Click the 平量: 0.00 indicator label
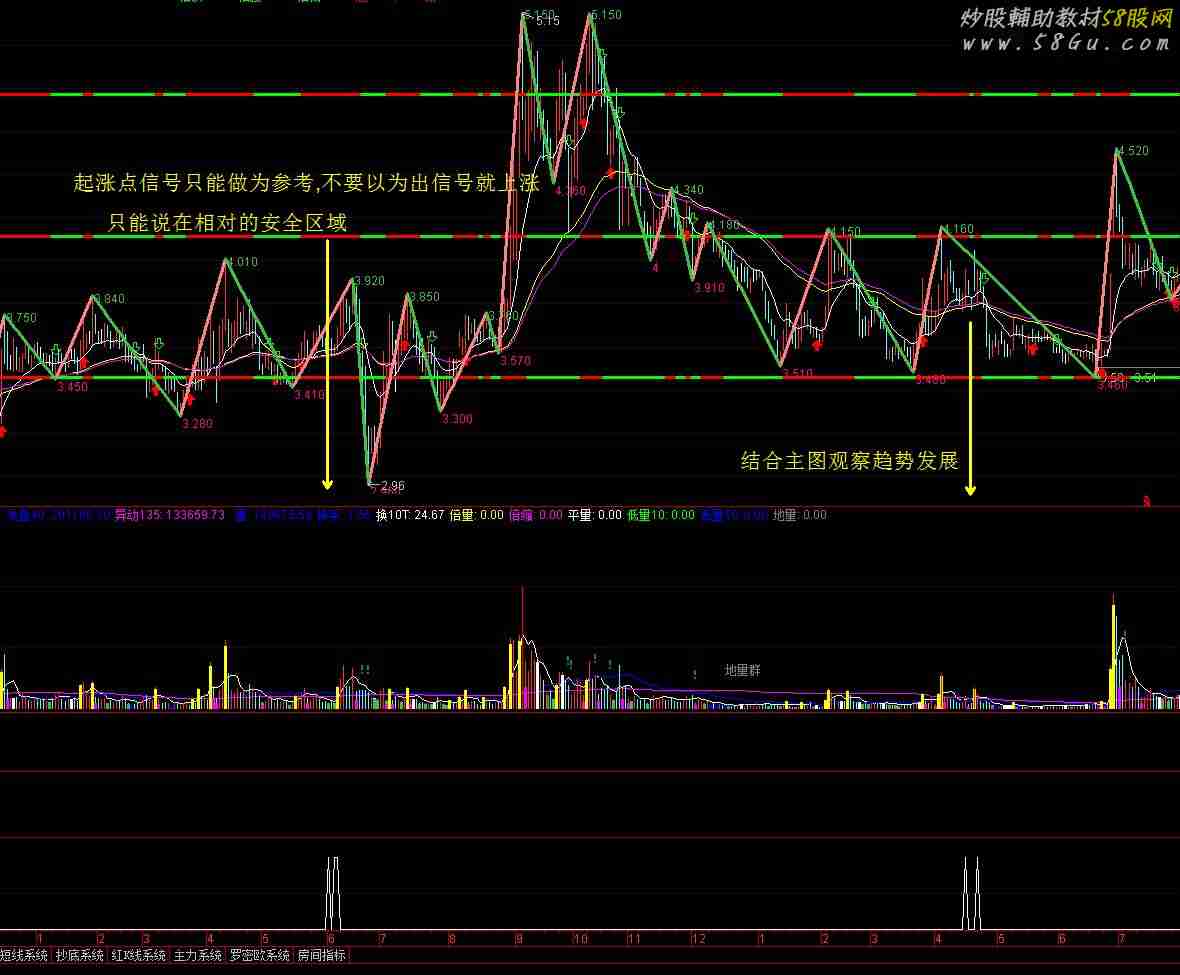This screenshot has height=975, width=1180. point(595,515)
